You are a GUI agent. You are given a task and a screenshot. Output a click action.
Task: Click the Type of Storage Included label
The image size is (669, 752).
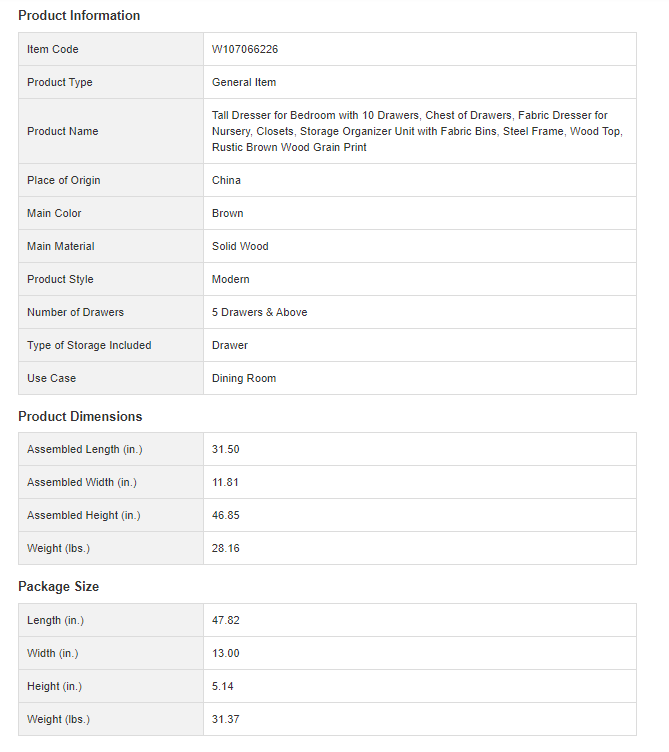click(x=89, y=345)
